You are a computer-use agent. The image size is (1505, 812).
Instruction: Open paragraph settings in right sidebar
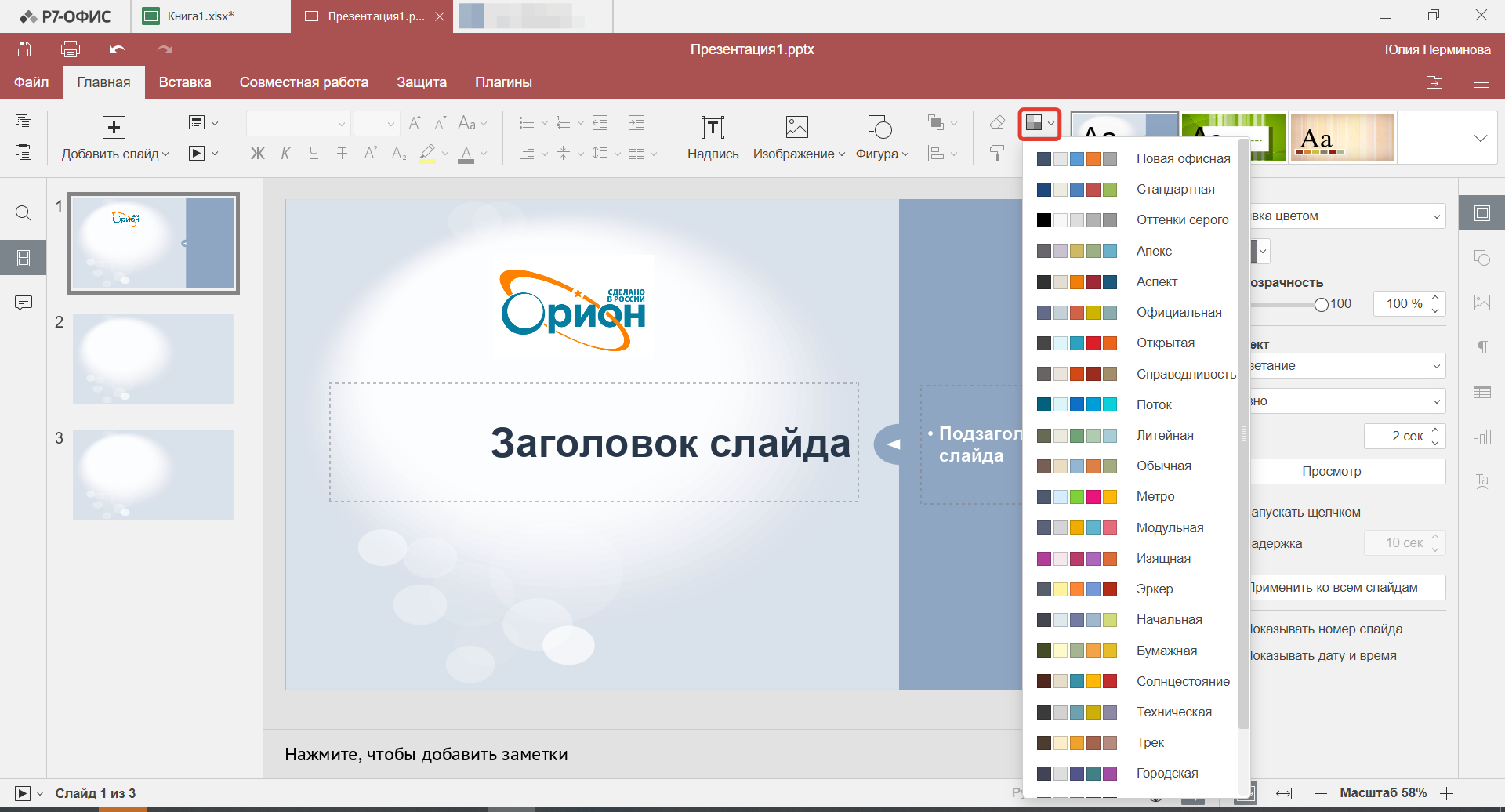click(1481, 347)
